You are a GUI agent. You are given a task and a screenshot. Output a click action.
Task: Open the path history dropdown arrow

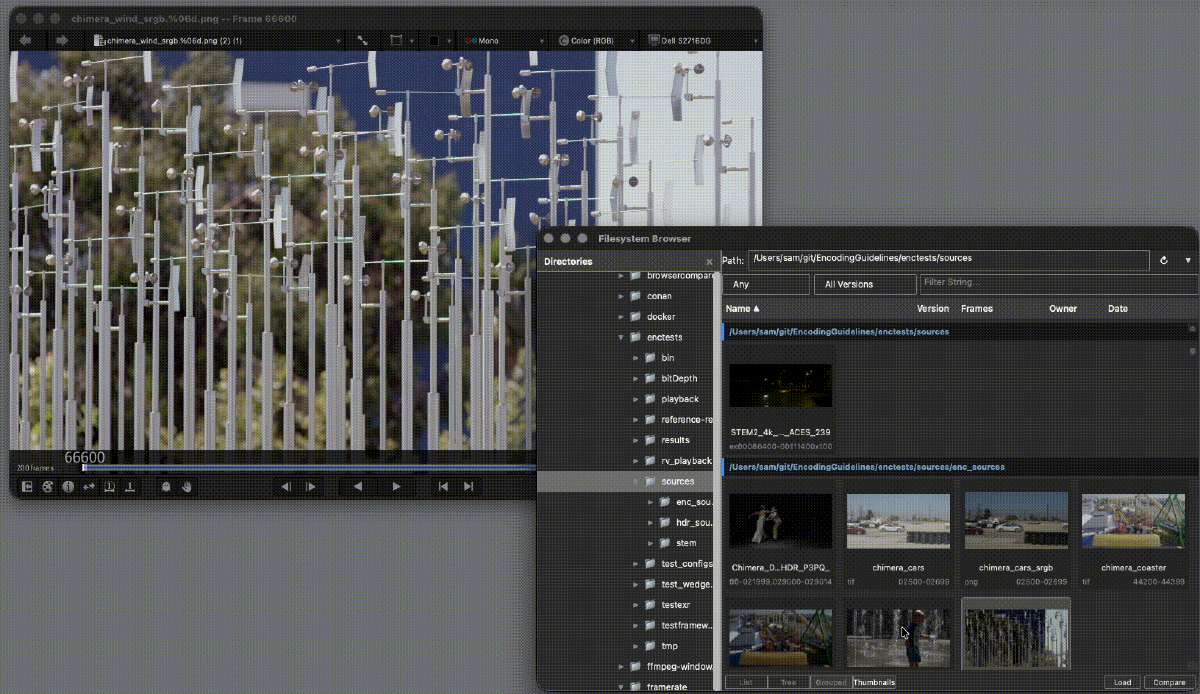pos(1188,260)
